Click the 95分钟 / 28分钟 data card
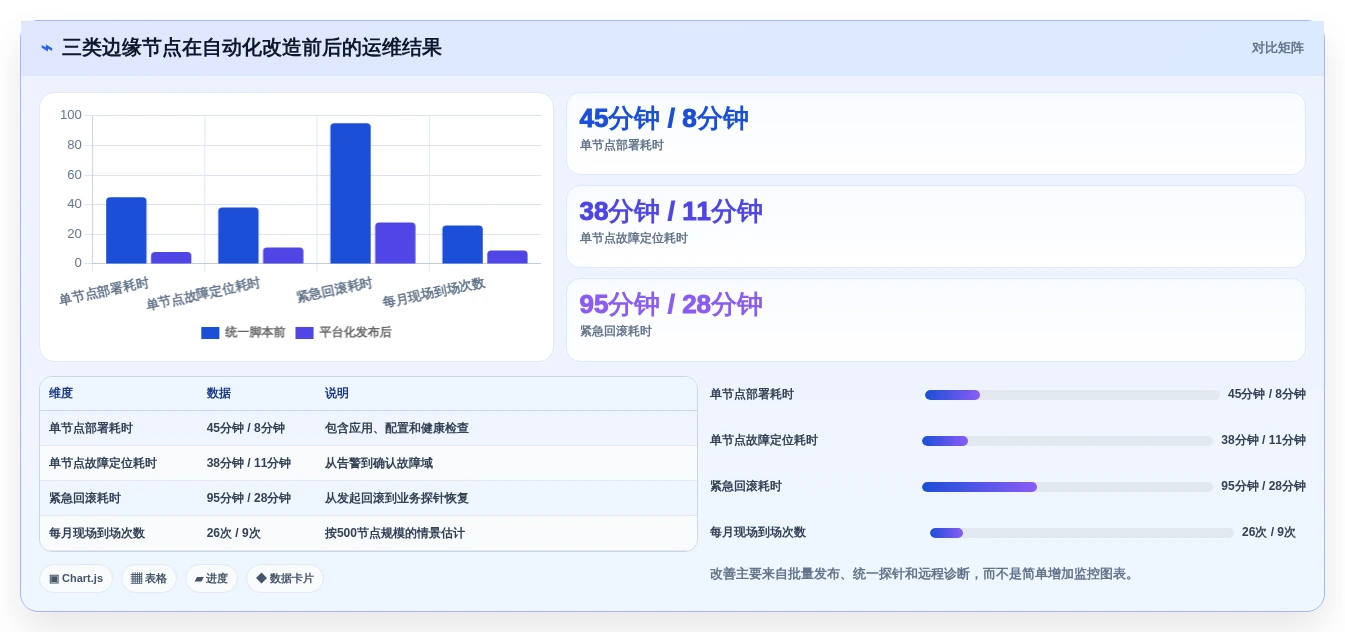Viewport: 1345px width, 632px height. point(935,320)
